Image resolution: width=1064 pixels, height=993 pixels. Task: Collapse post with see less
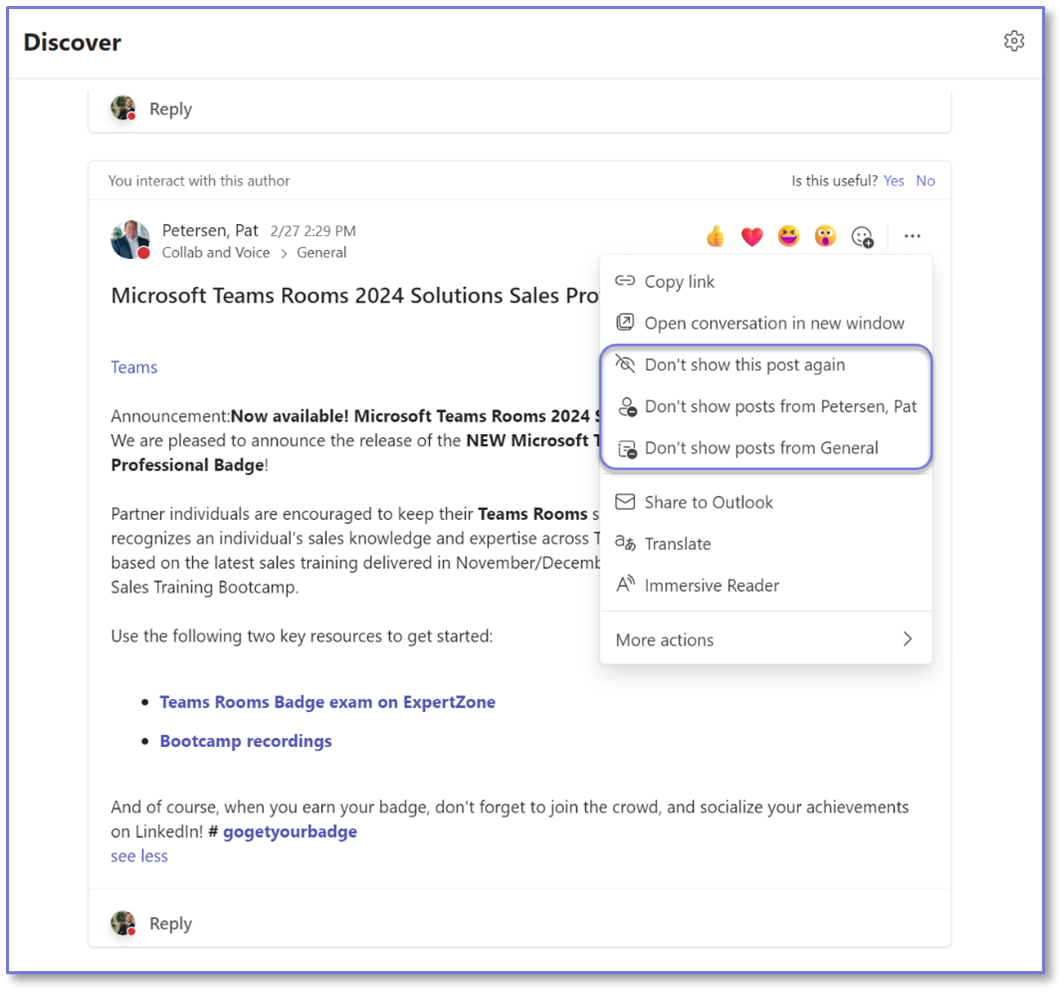[x=139, y=856]
